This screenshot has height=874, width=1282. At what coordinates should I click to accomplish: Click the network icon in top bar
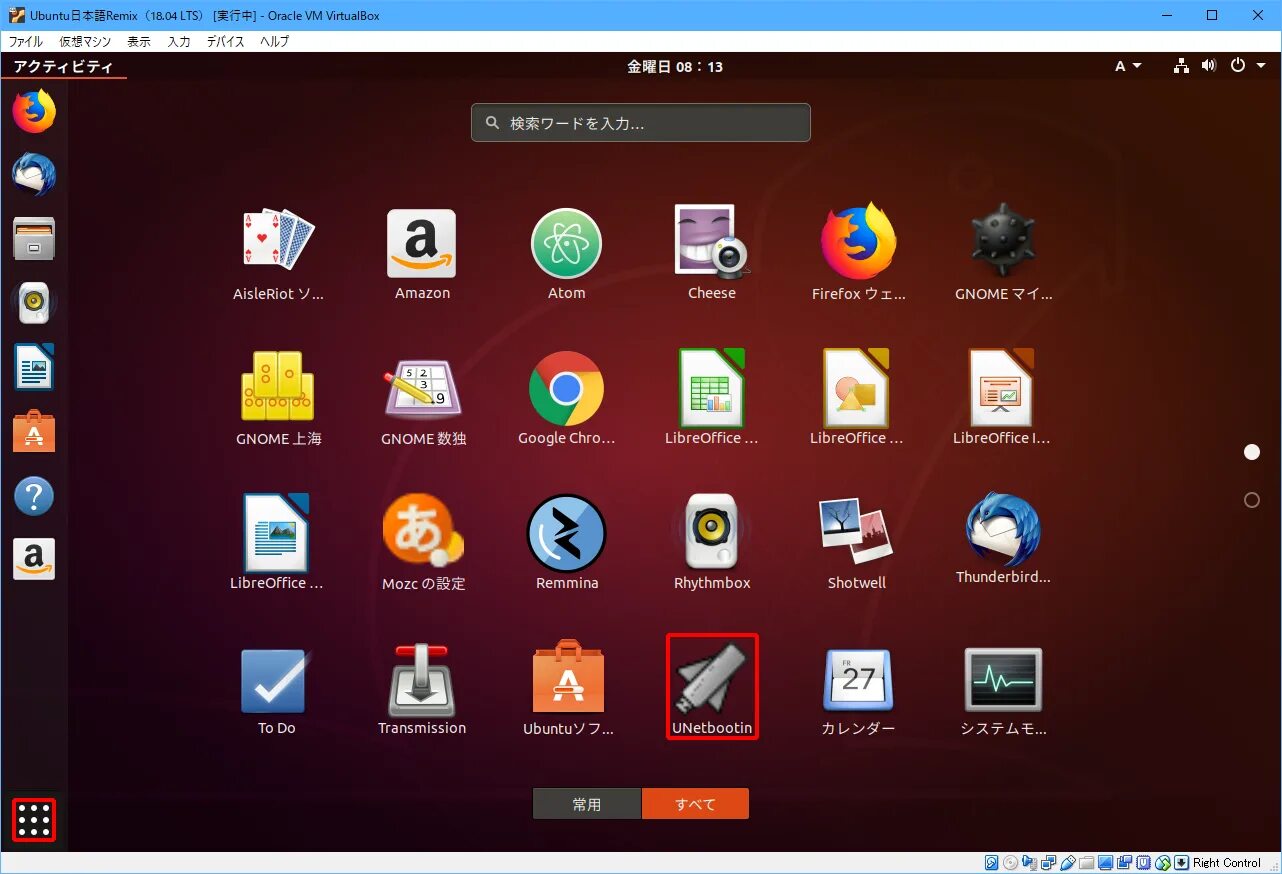point(1181,66)
